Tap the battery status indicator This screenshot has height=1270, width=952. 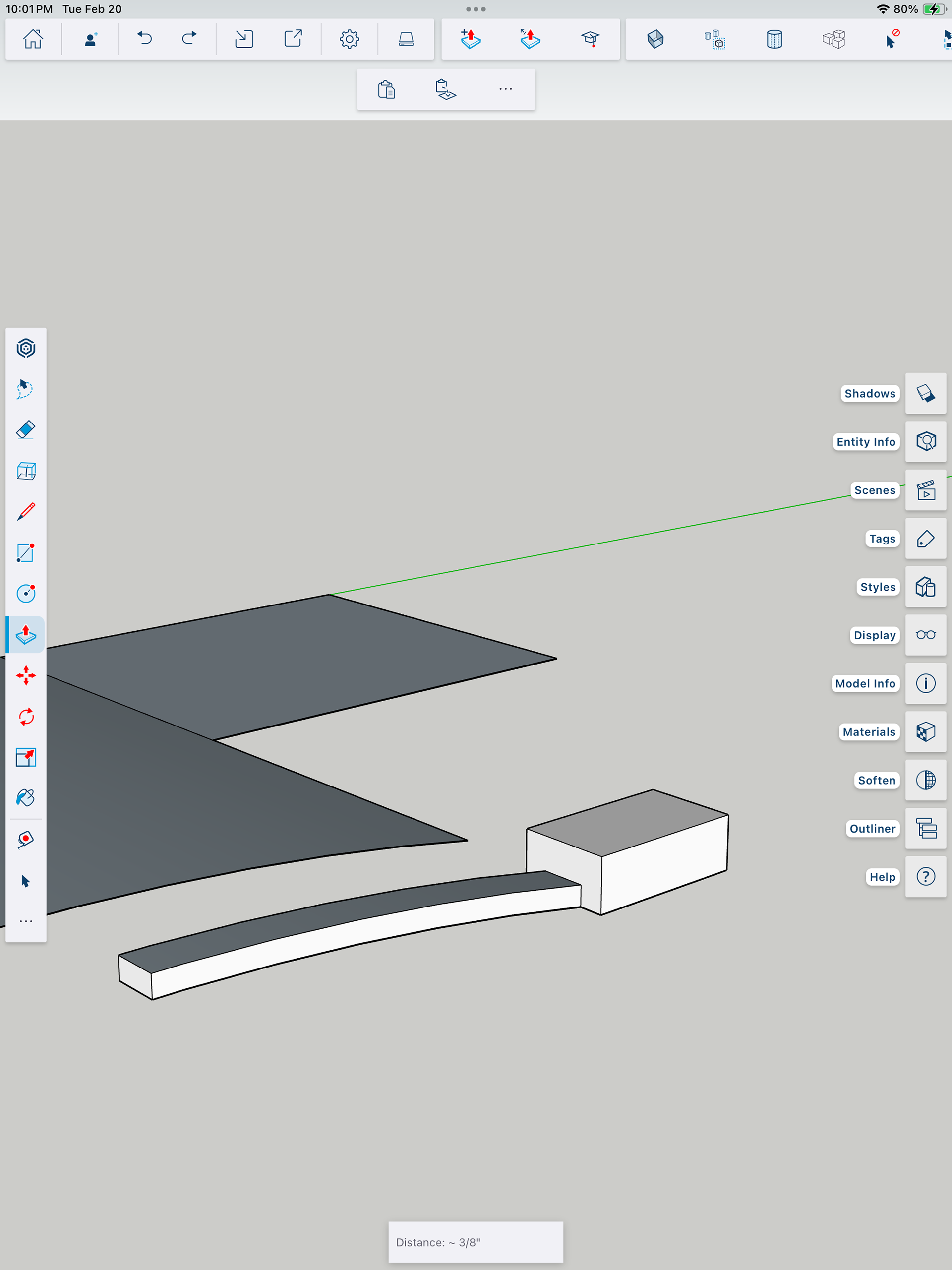934,9
